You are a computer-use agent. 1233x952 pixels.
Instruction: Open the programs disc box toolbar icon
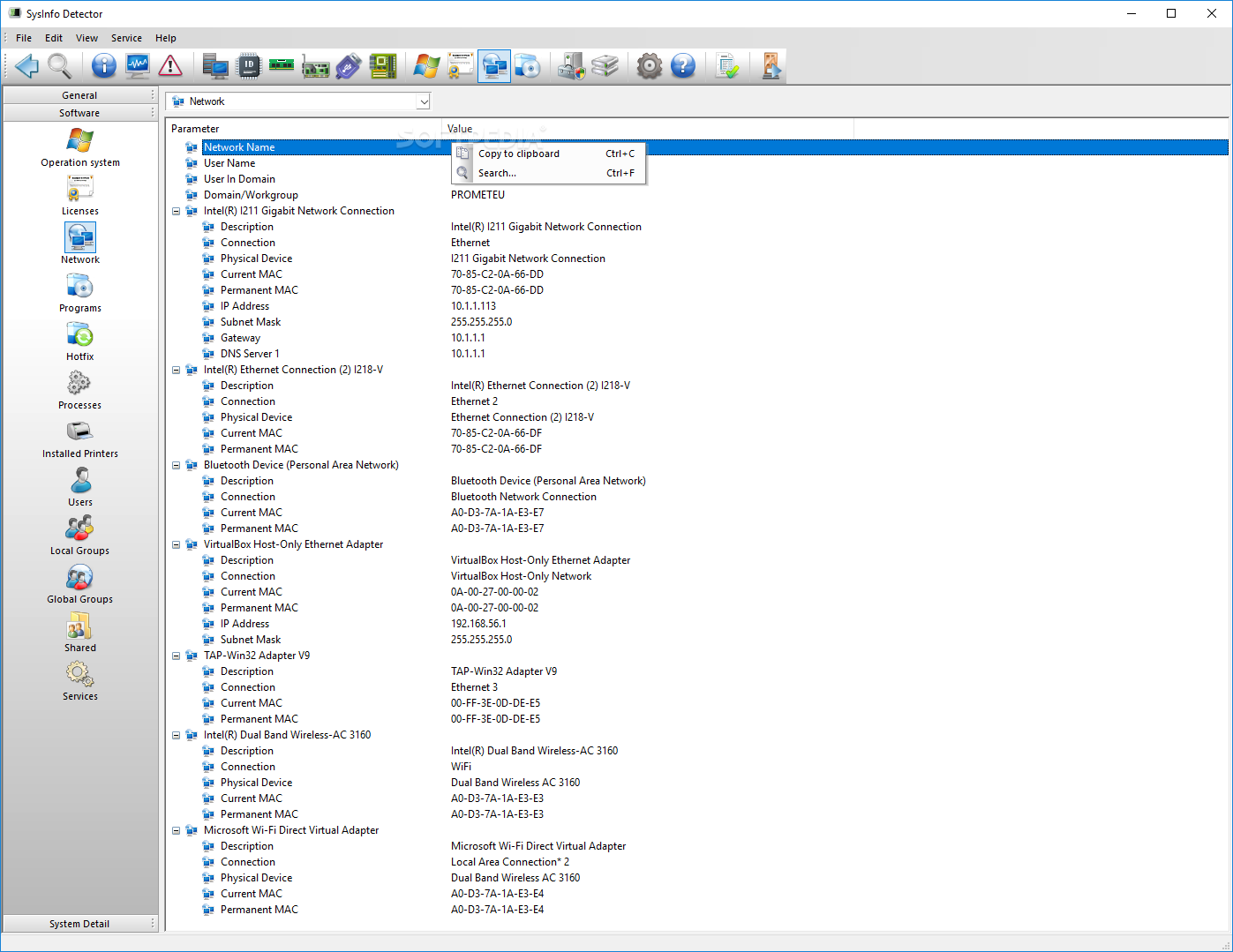pyautogui.click(x=528, y=66)
